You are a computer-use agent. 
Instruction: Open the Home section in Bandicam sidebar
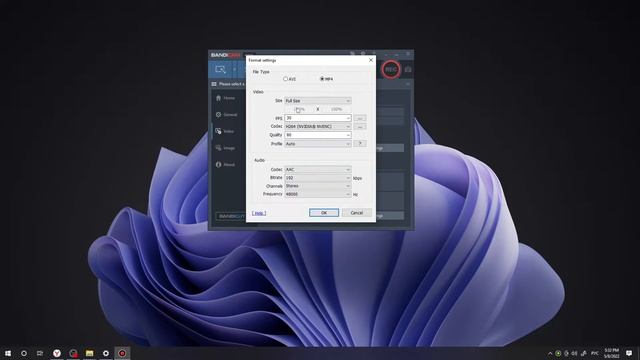pos(225,98)
